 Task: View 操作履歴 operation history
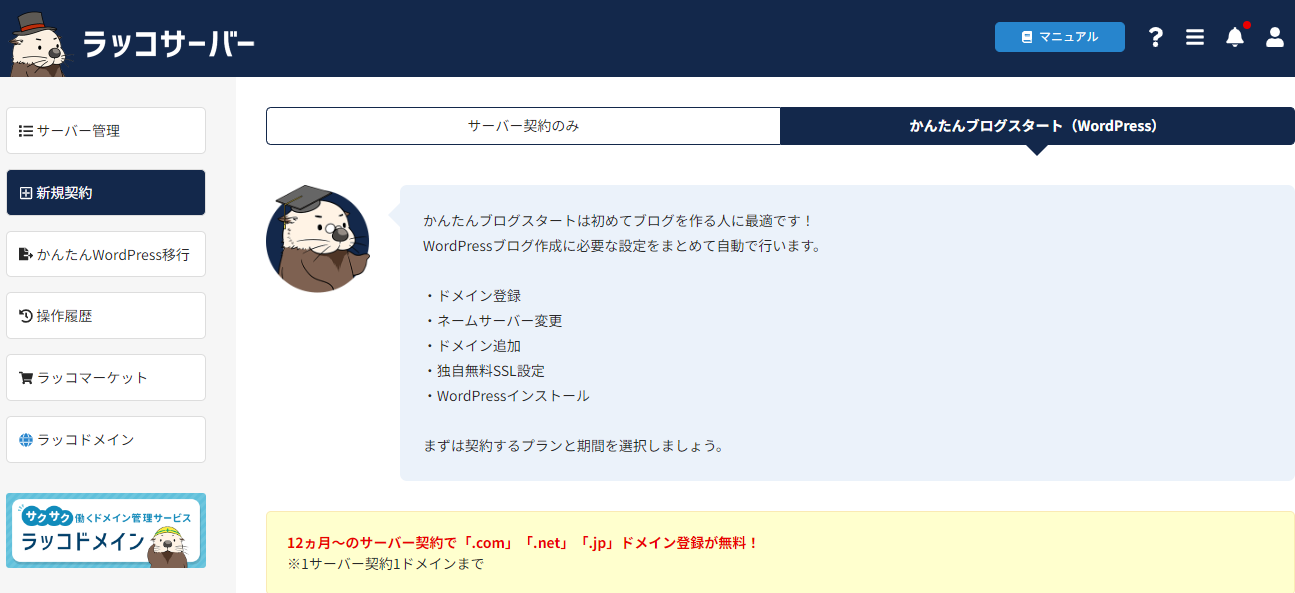click(x=106, y=316)
